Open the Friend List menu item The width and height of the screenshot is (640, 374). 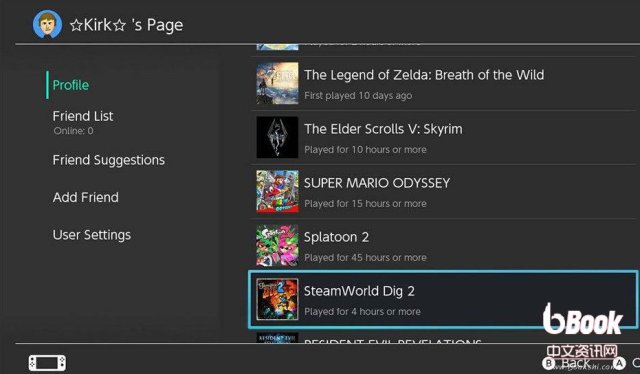pyautogui.click(x=83, y=116)
